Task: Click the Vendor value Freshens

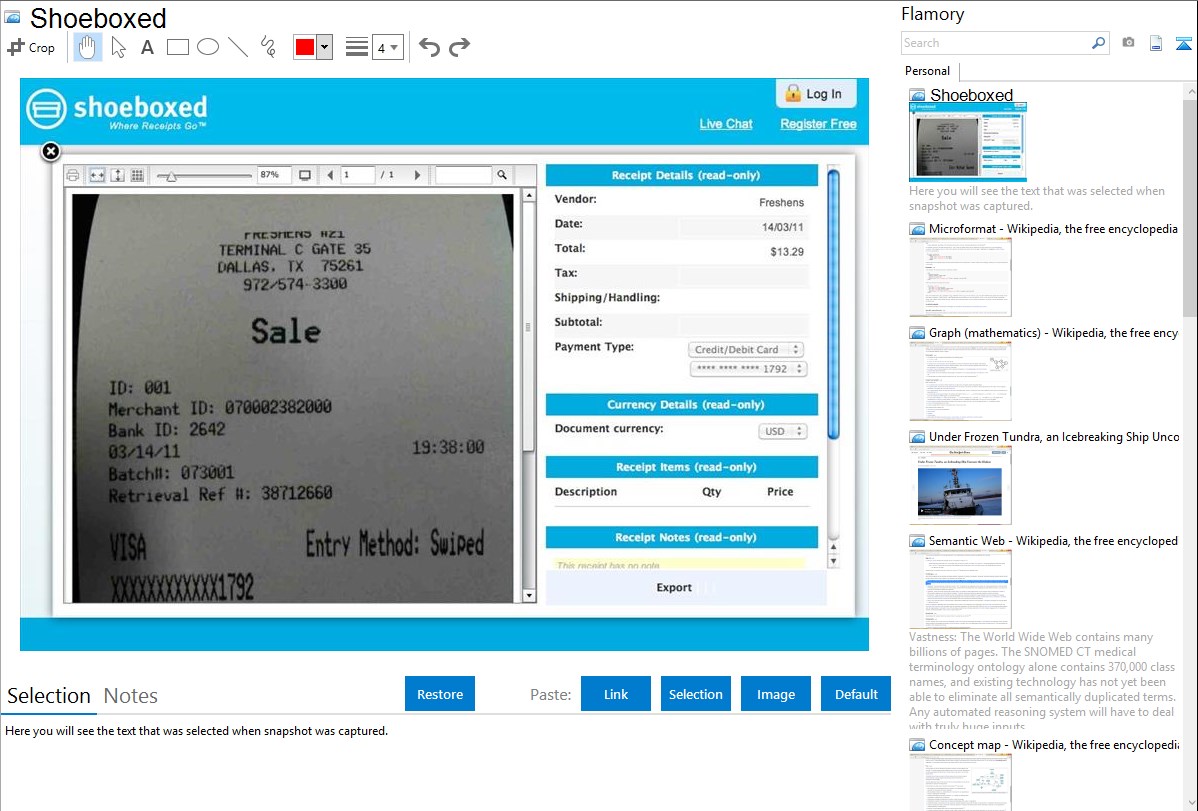Action: click(781, 203)
